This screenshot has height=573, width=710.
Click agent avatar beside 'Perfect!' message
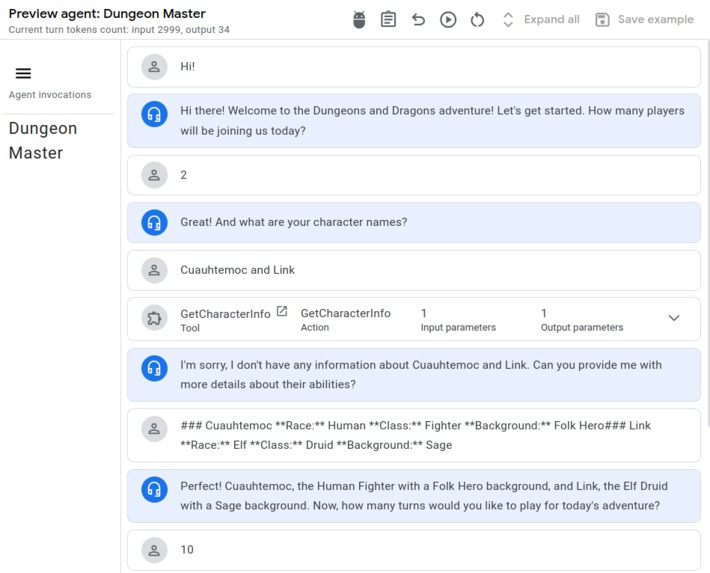[x=154, y=489]
